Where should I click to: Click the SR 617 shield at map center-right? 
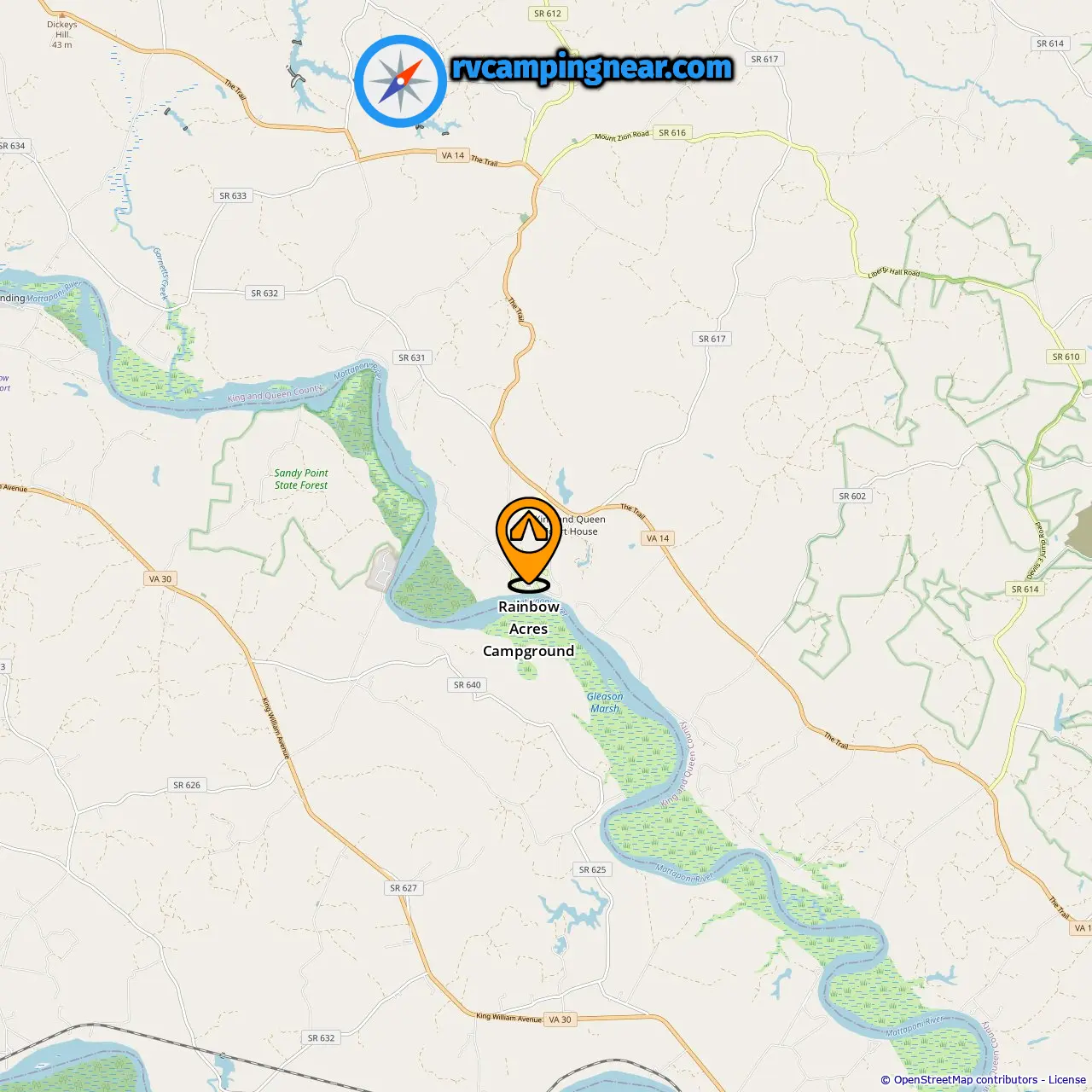(712, 339)
